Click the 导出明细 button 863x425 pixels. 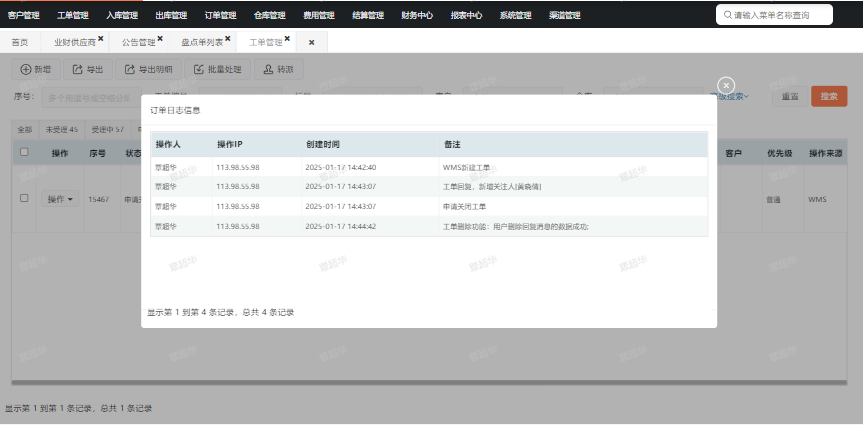pos(148,69)
